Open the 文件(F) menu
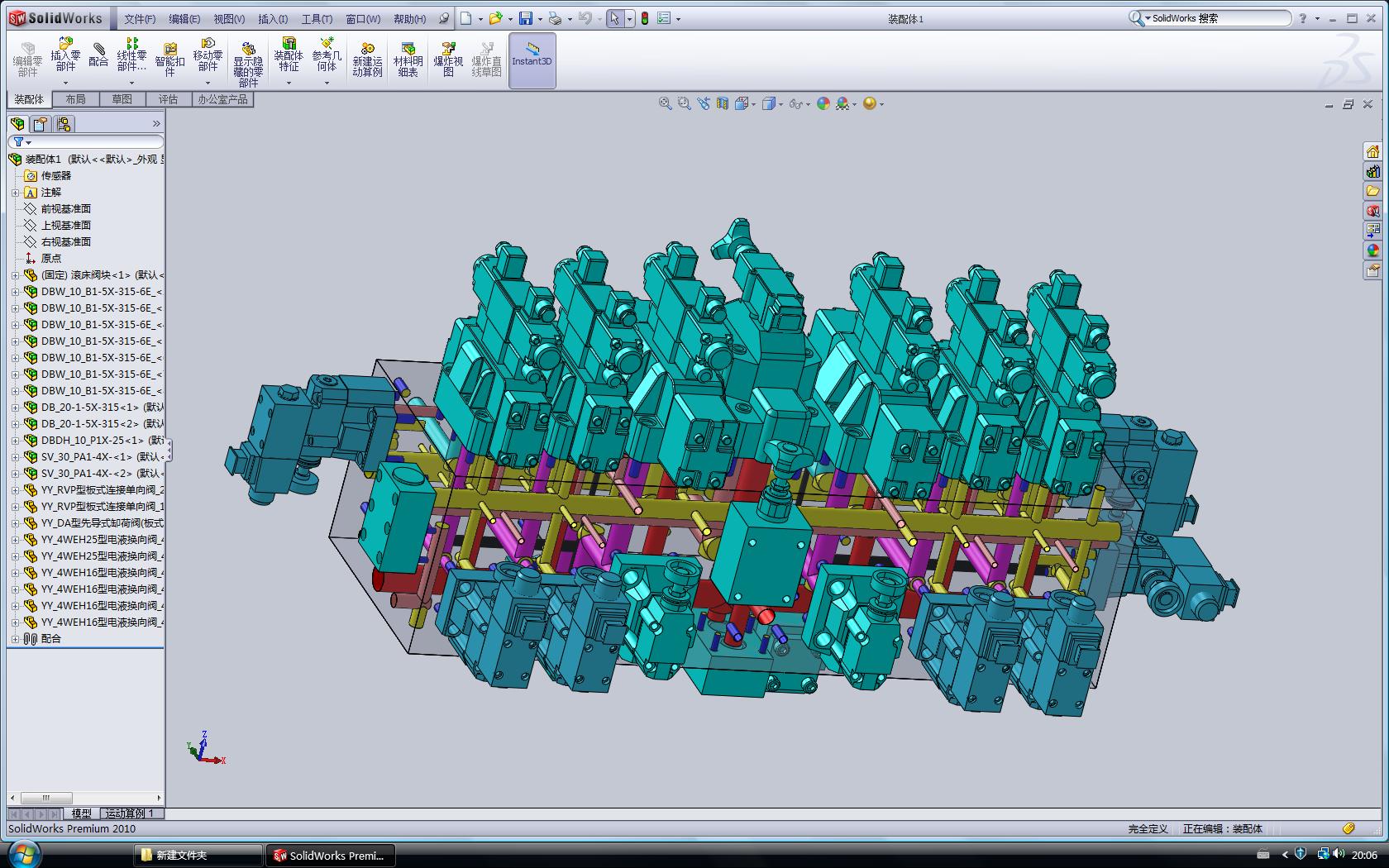The width and height of the screenshot is (1389, 868). tap(140, 18)
